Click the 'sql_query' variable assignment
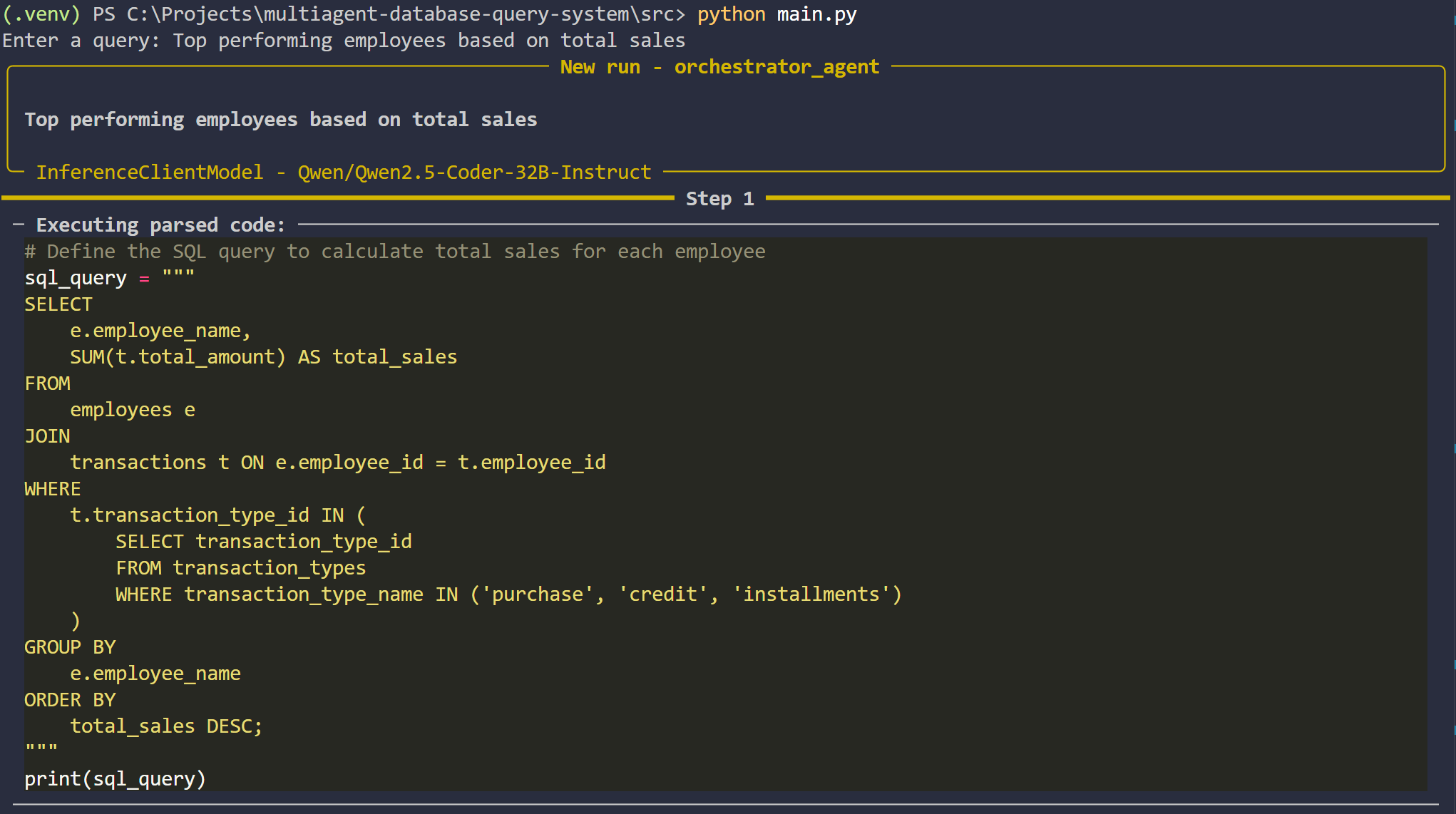1456x814 pixels. [76, 278]
